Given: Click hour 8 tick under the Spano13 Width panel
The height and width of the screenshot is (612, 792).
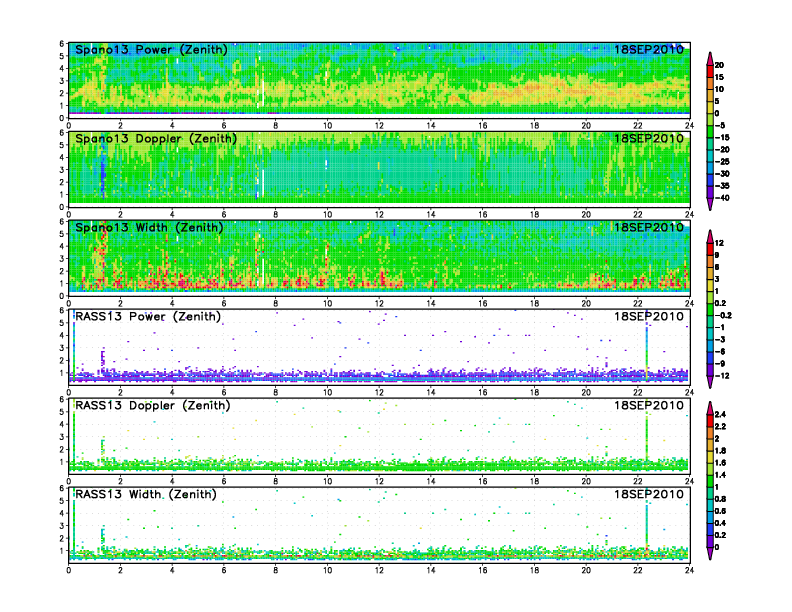Looking at the screenshot, I should (x=276, y=303).
